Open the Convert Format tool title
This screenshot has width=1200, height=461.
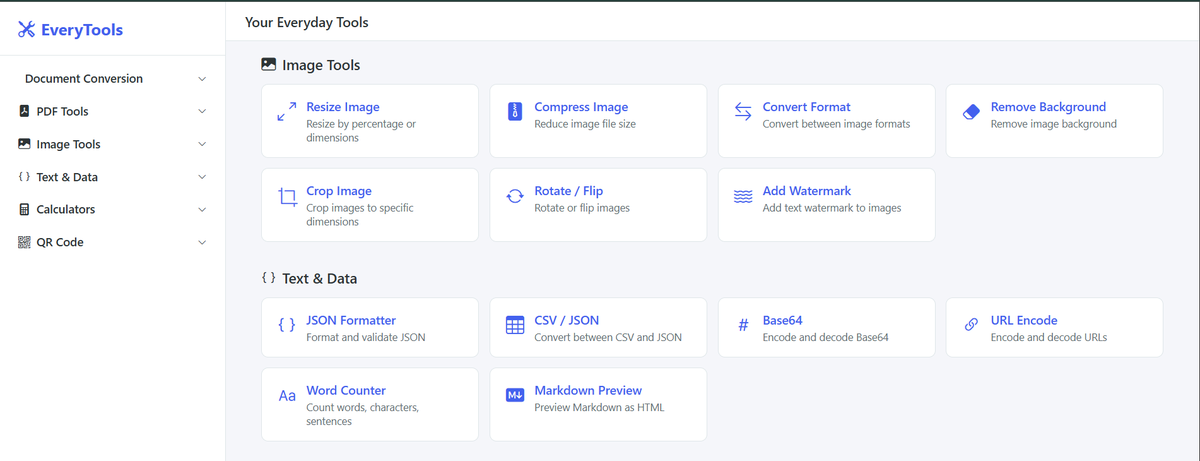[807, 107]
